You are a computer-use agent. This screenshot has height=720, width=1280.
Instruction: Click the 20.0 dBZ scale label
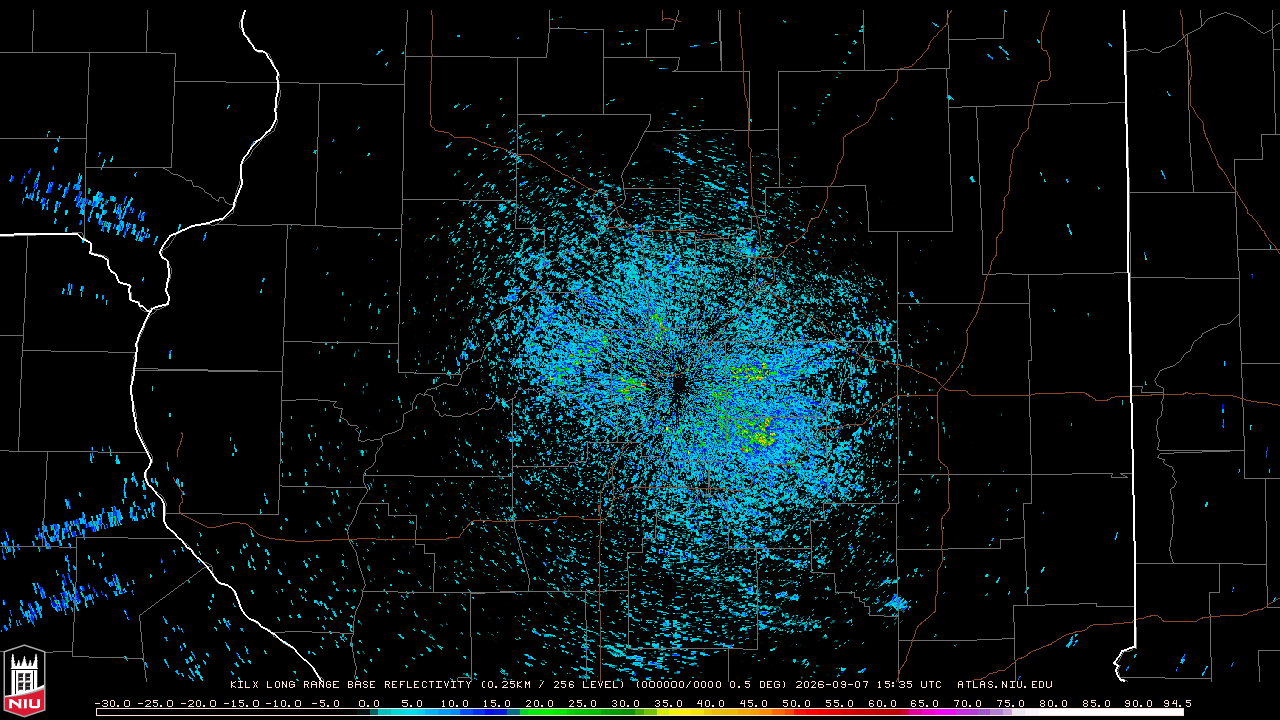pos(540,703)
